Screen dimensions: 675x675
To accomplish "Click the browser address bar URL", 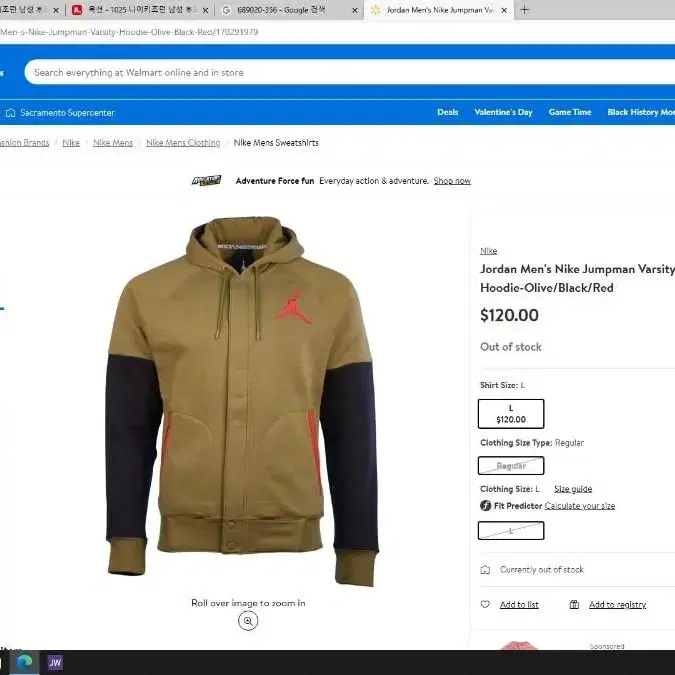I will 129,32.
